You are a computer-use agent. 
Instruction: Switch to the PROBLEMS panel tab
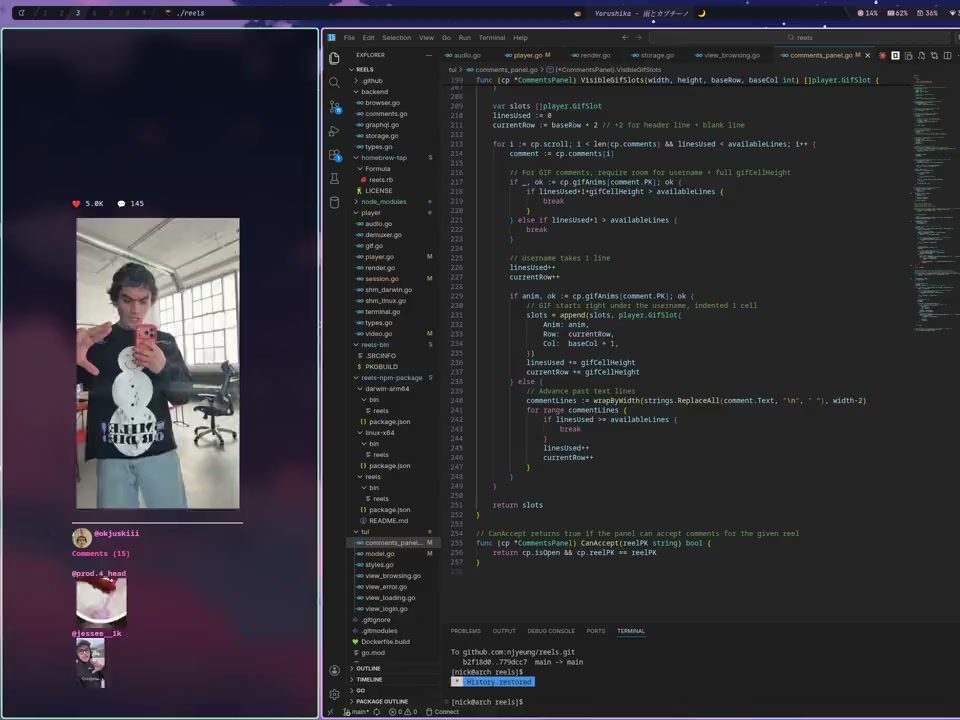point(466,631)
